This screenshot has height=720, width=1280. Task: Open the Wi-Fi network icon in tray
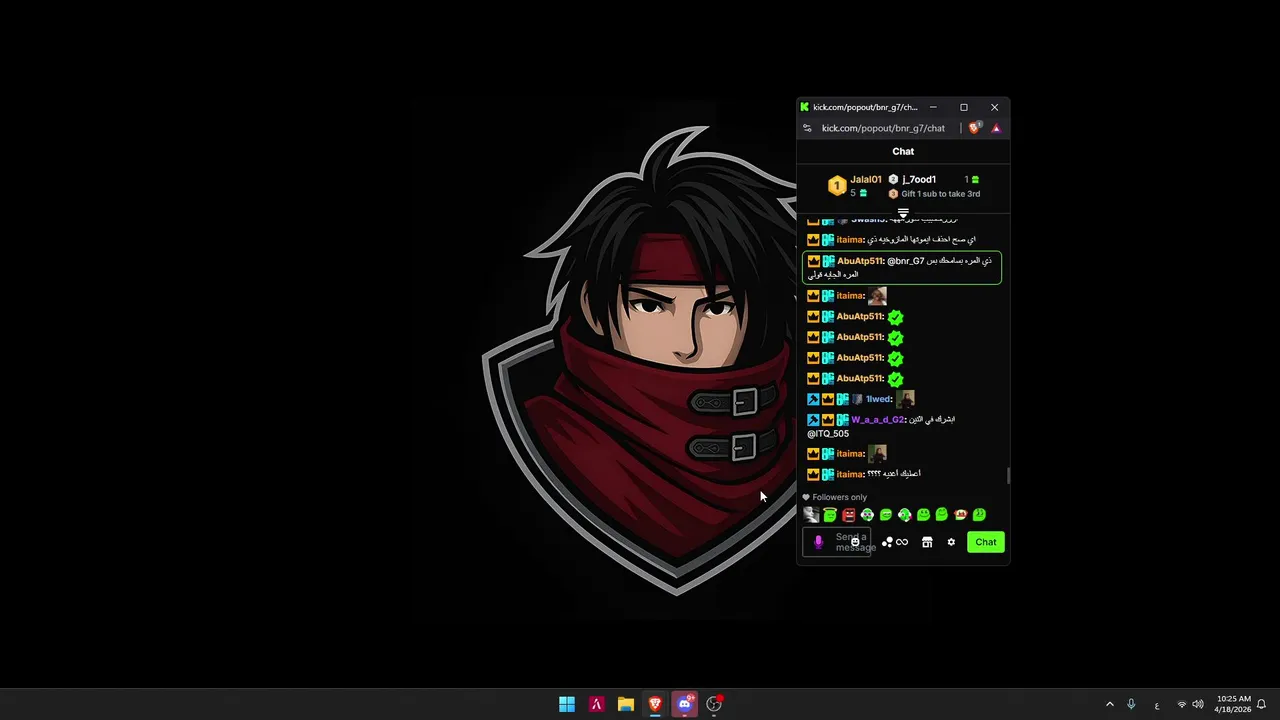pyautogui.click(x=1182, y=704)
